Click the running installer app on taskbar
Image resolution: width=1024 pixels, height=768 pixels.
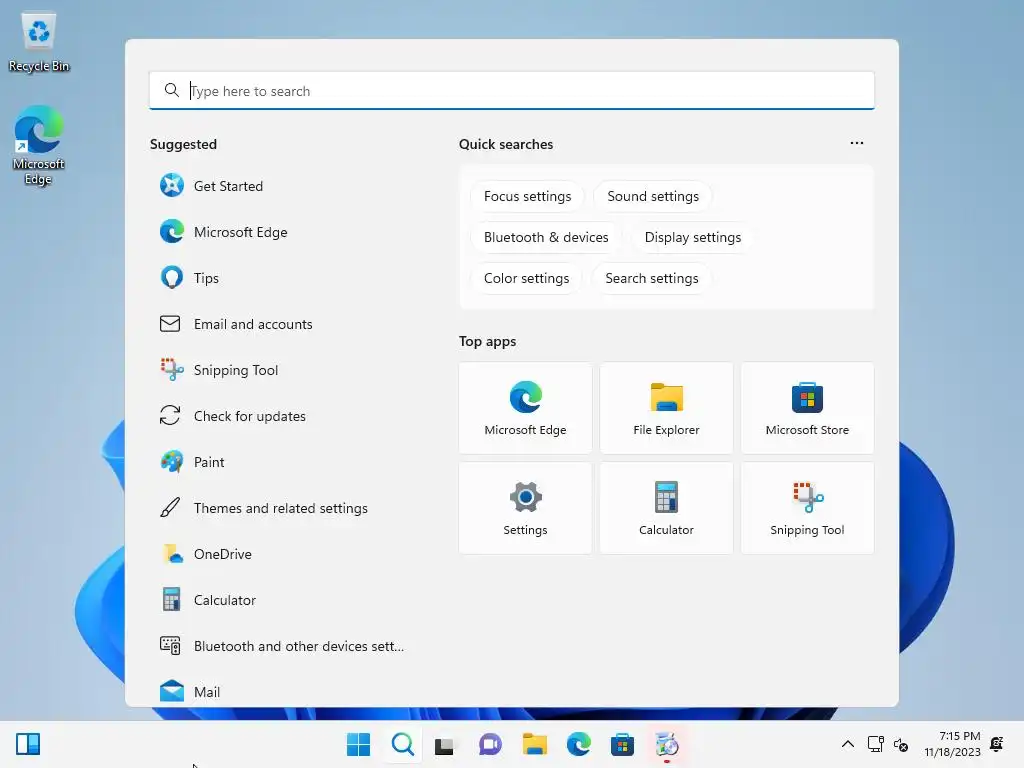[x=667, y=744]
